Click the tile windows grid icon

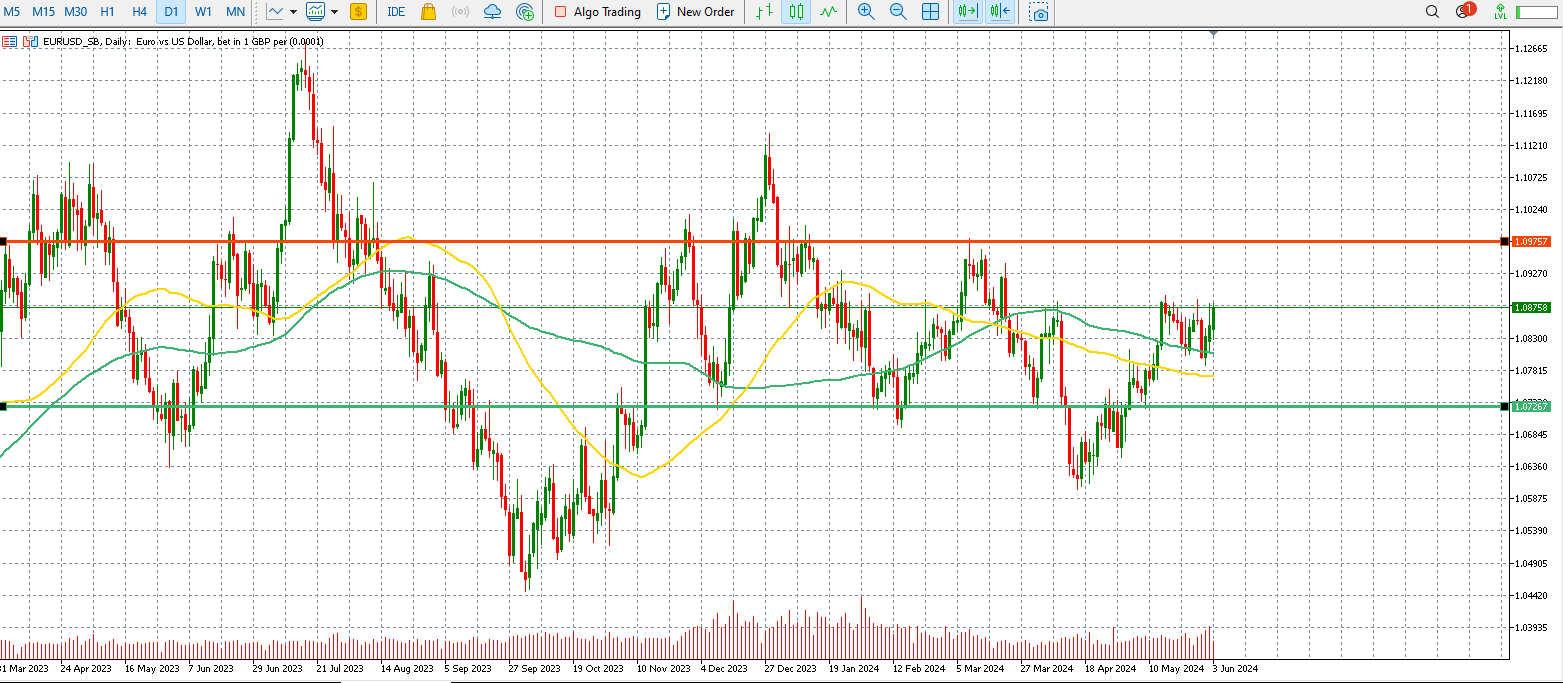pyautogui.click(x=931, y=12)
